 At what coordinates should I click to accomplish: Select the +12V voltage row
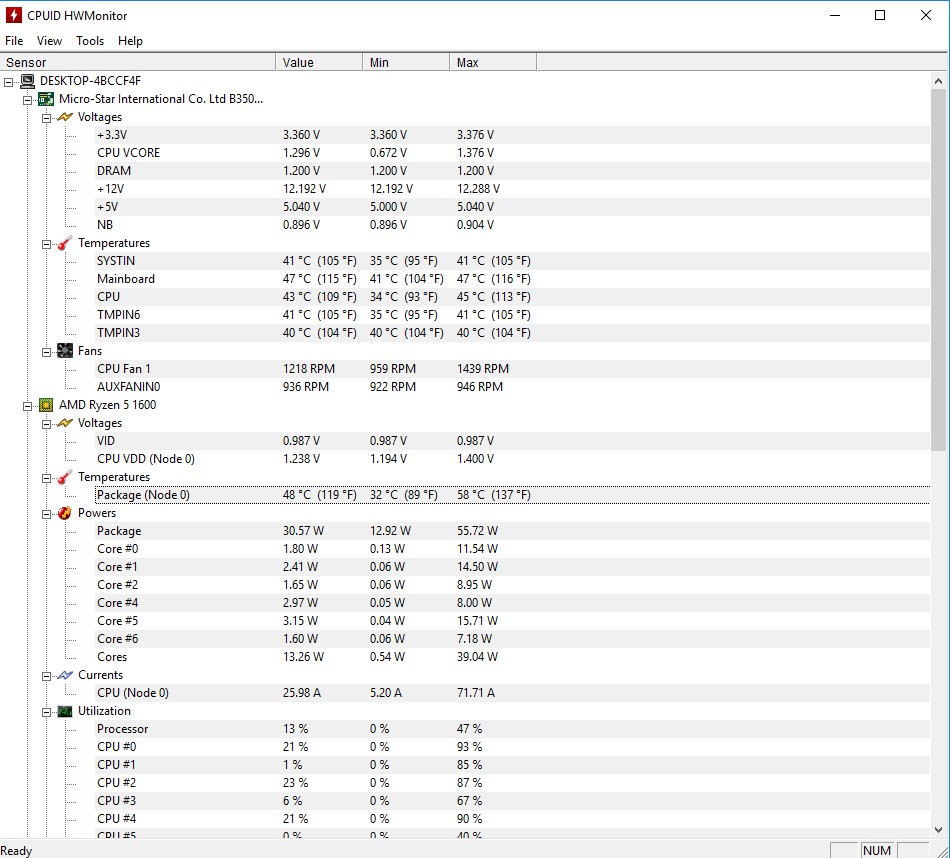(x=512, y=188)
